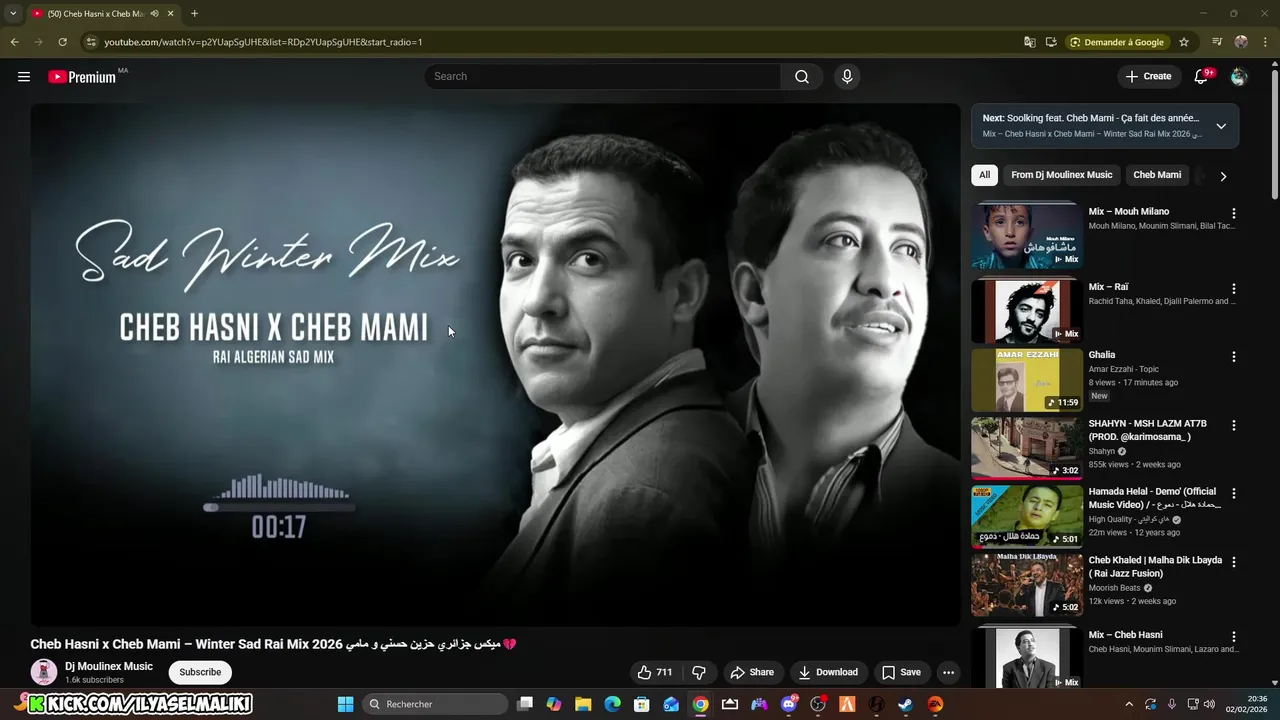Bookmark this page with the star
Image resolution: width=1280 pixels, height=720 pixels.
click(x=1184, y=42)
